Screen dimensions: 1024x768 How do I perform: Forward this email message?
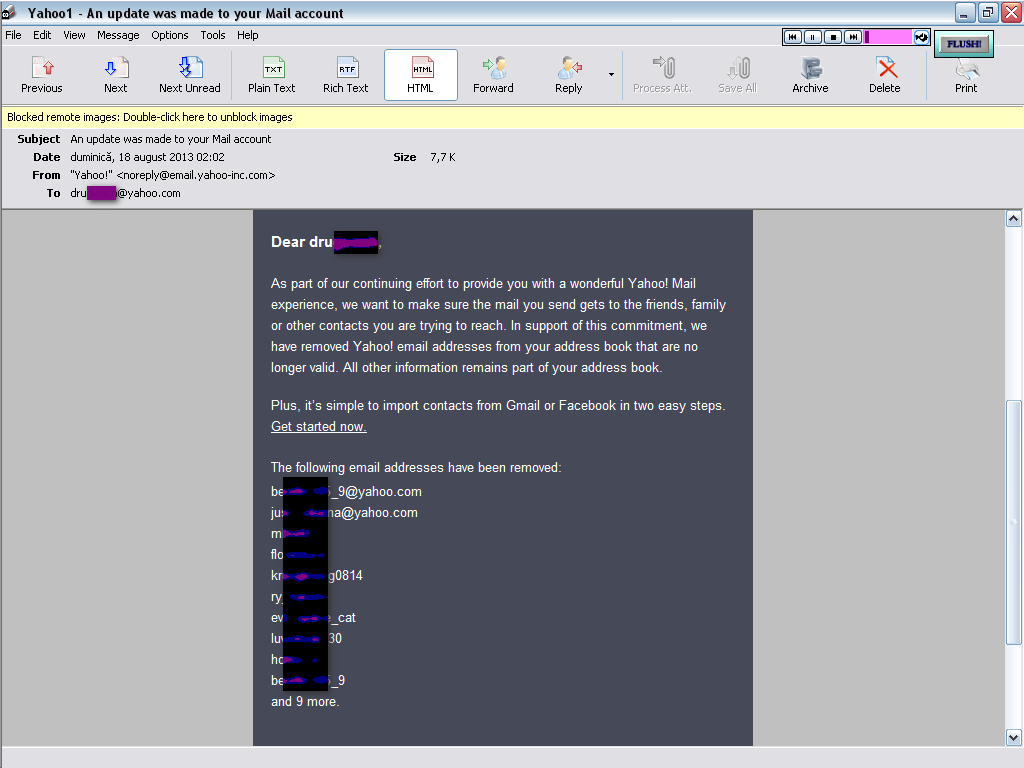[493, 75]
